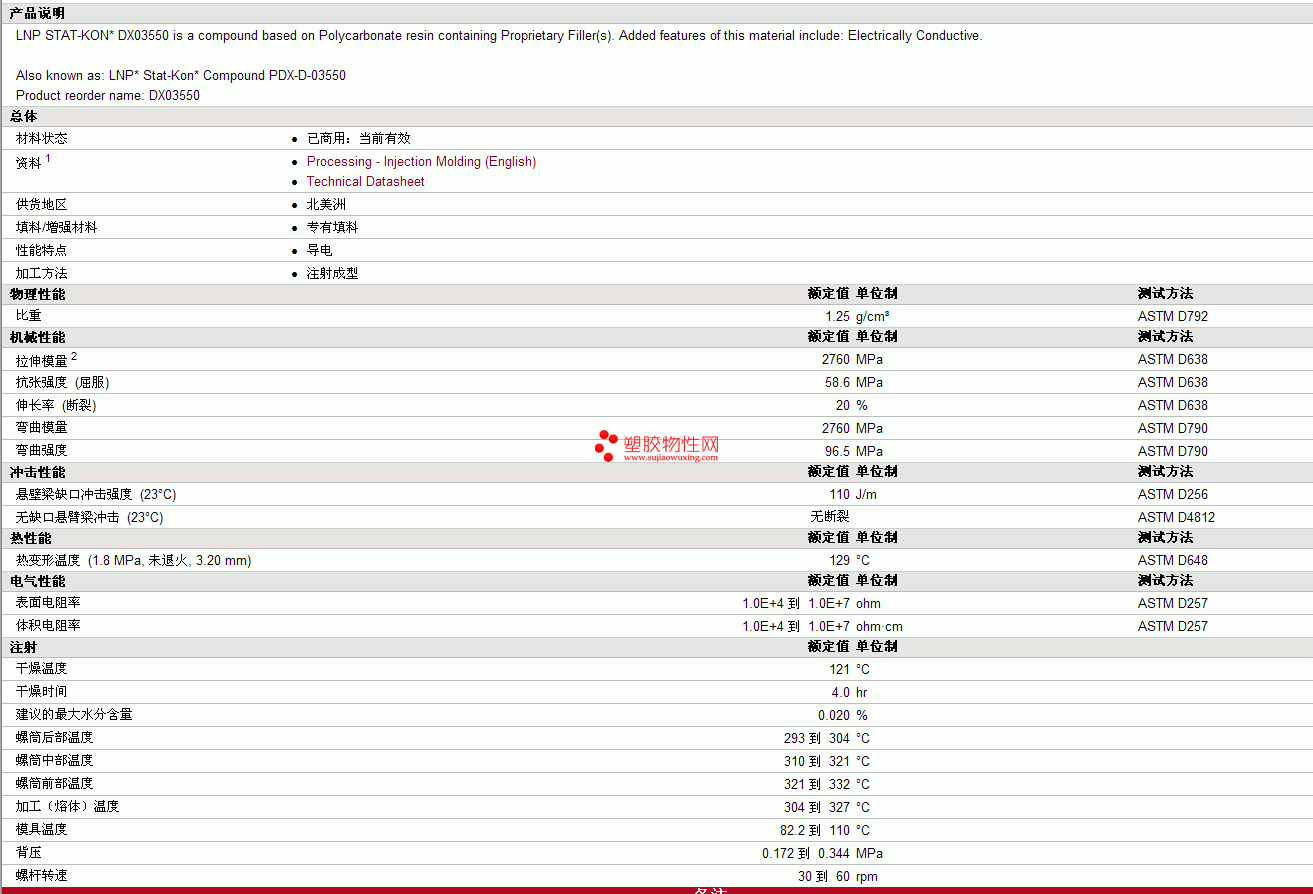Click the 0.020 moisture content value
Viewport: 1313px width, 894px height.
click(x=834, y=715)
